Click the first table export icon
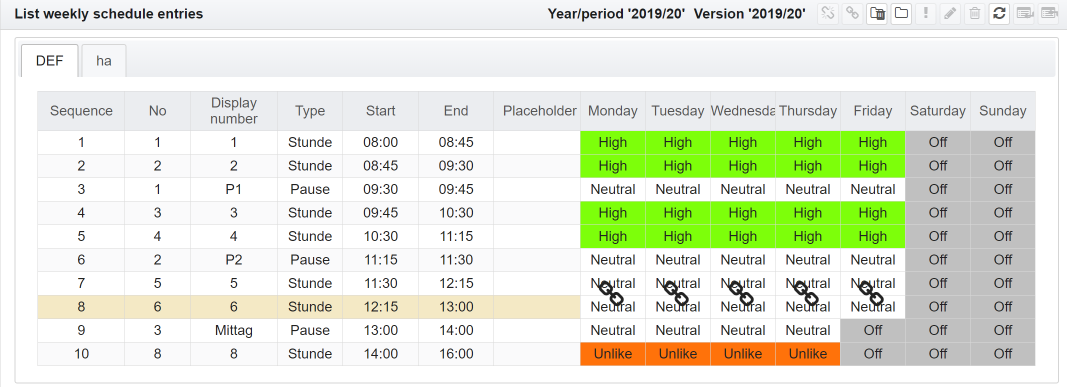 pos(1023,14)
